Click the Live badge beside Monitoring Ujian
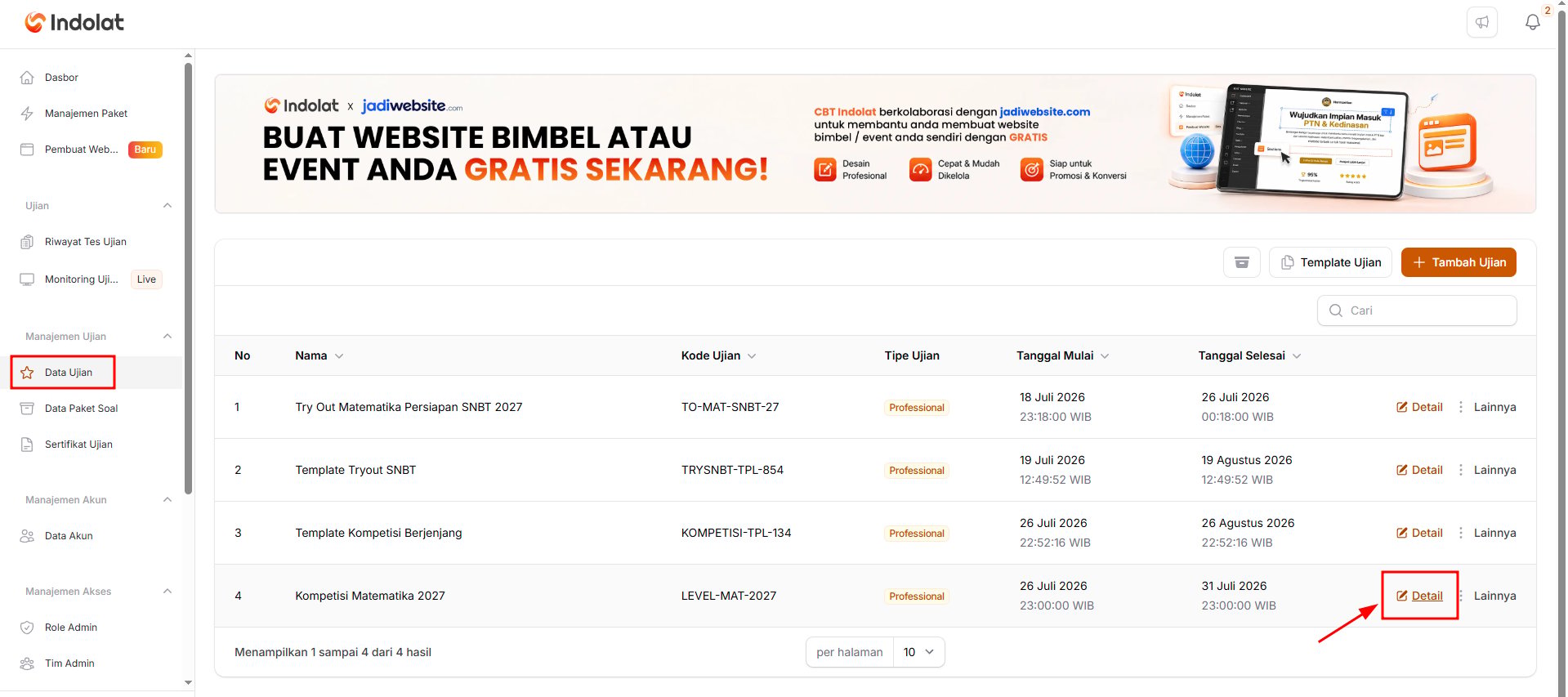This screenshot has width=1568, height=697. click(146, 279)
